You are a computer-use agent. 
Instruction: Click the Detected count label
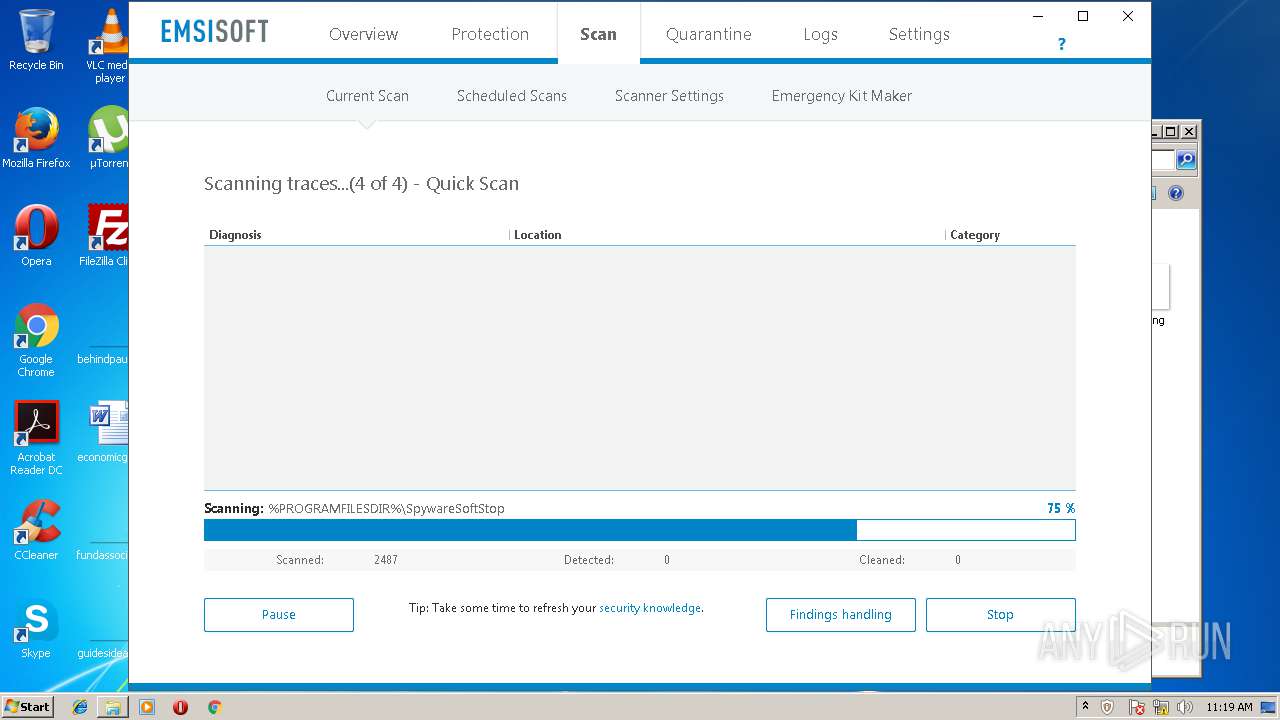(589, 560)
